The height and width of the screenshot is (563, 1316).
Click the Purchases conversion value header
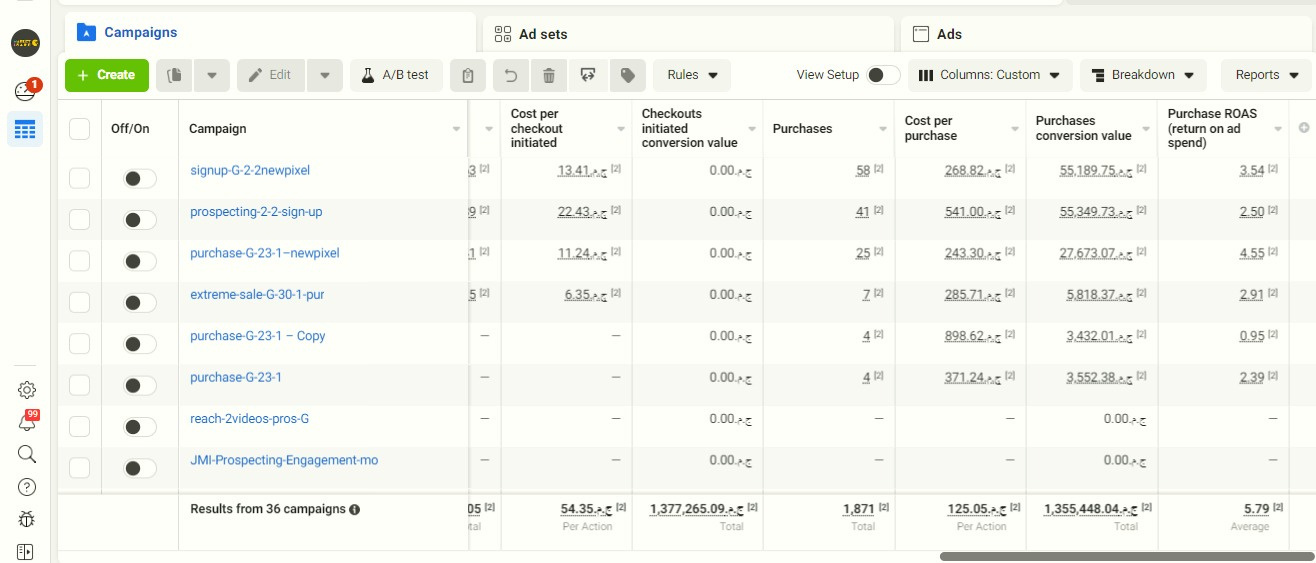[x=1084, y=128]
